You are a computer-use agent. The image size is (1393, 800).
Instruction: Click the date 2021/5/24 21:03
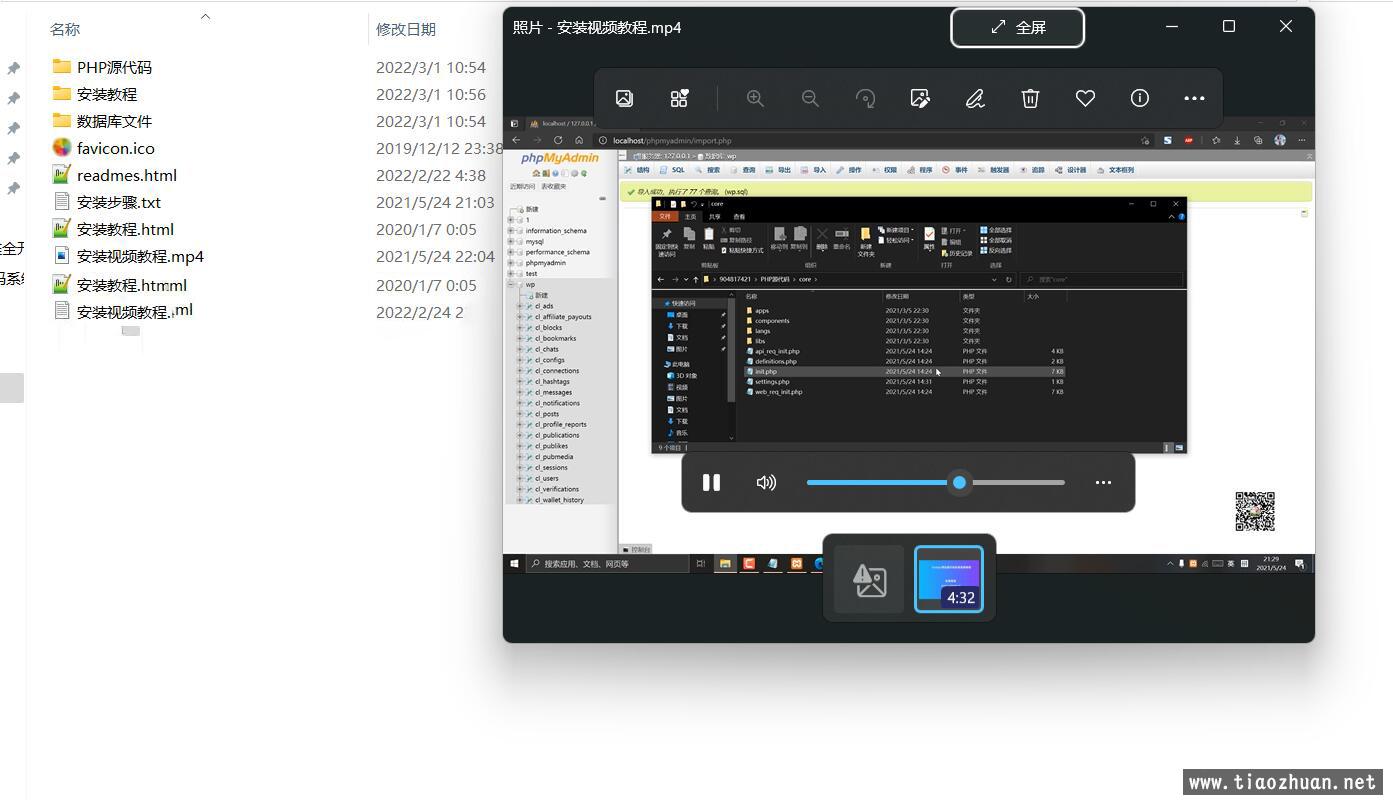click(x=435, y=202)
